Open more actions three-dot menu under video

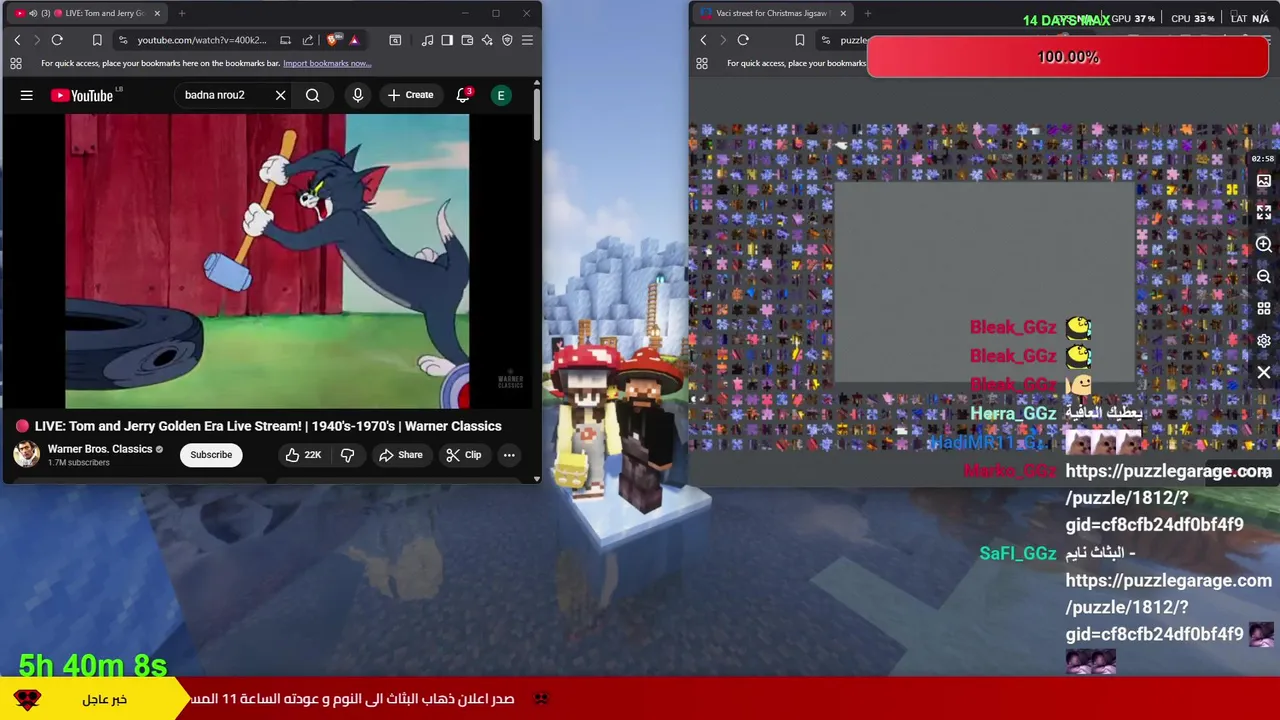coord(509,455)
